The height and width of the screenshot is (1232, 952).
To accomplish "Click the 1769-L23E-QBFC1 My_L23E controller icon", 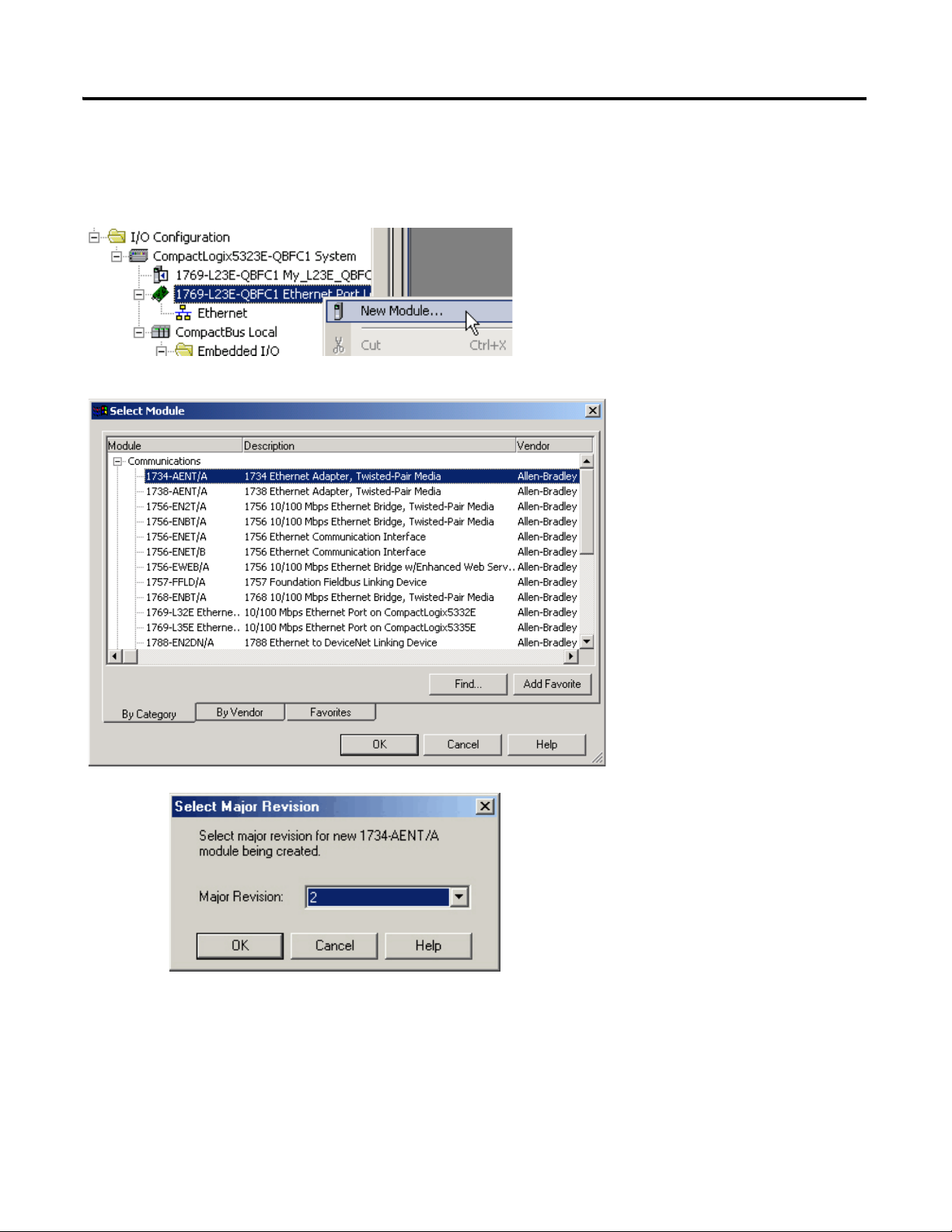I will click(161, 274).
